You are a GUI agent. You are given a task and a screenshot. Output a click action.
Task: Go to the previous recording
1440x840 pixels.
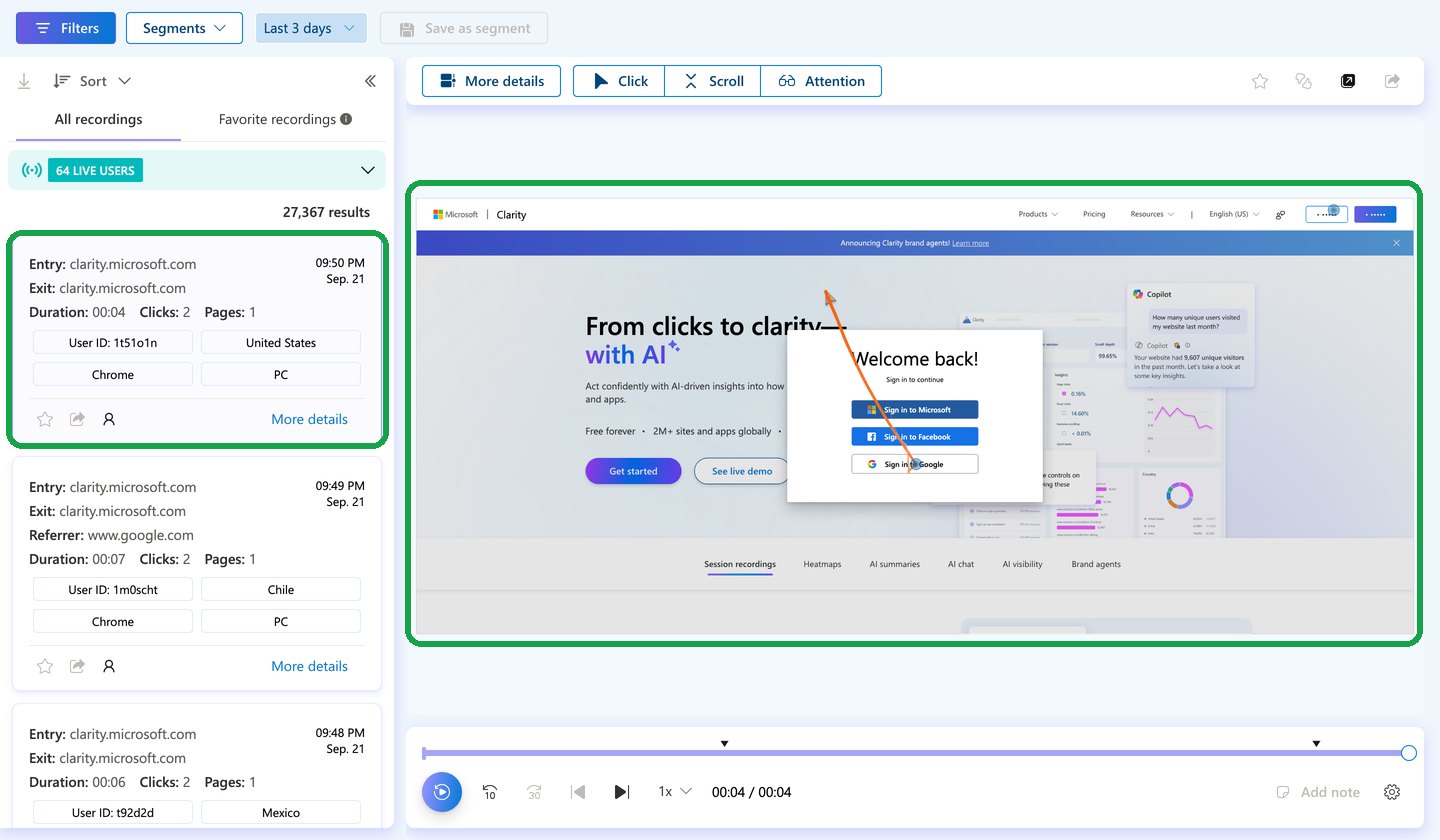pyautogui.click(x=578, y=792)
